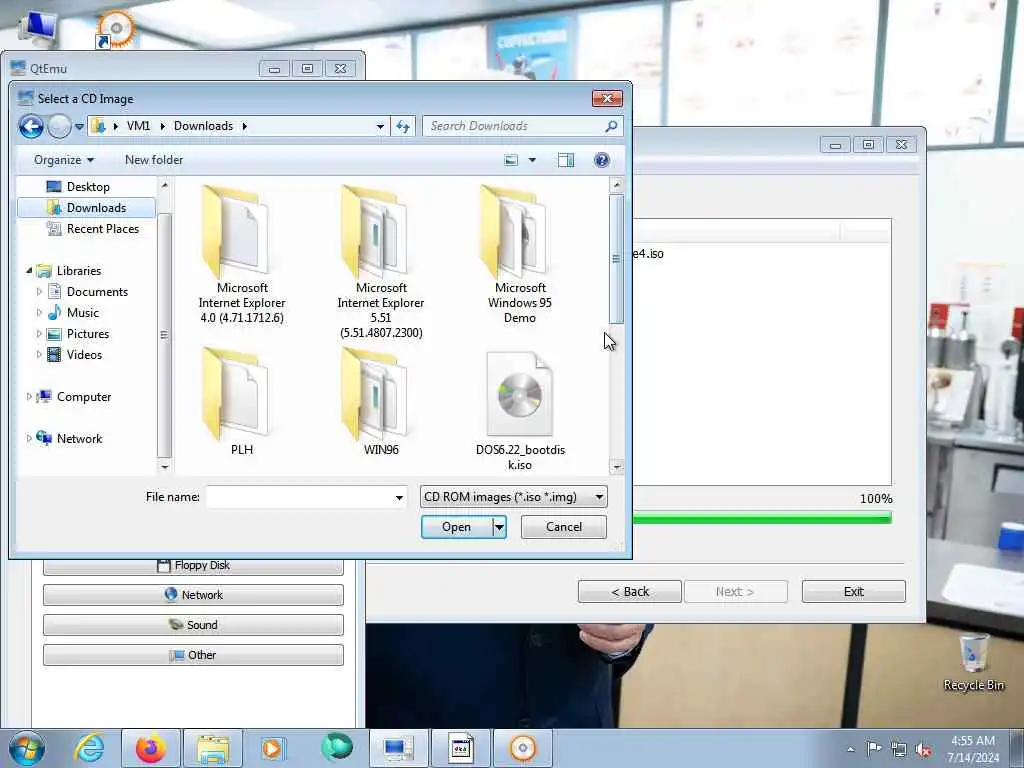Click the muted volume tray icon
1024x768 pixels.
pos(923,750)
